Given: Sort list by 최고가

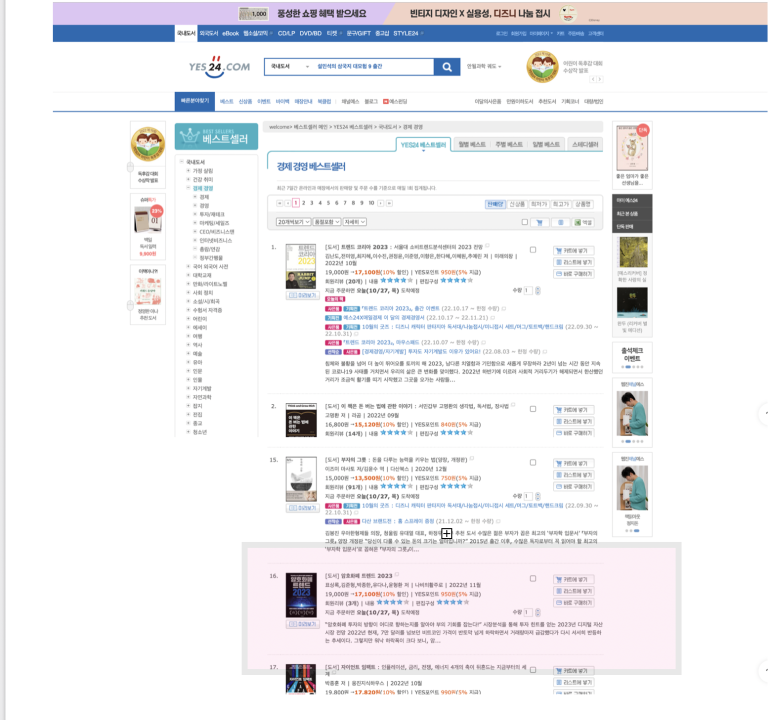Looking at the screenshot, I should click(561, 204).
